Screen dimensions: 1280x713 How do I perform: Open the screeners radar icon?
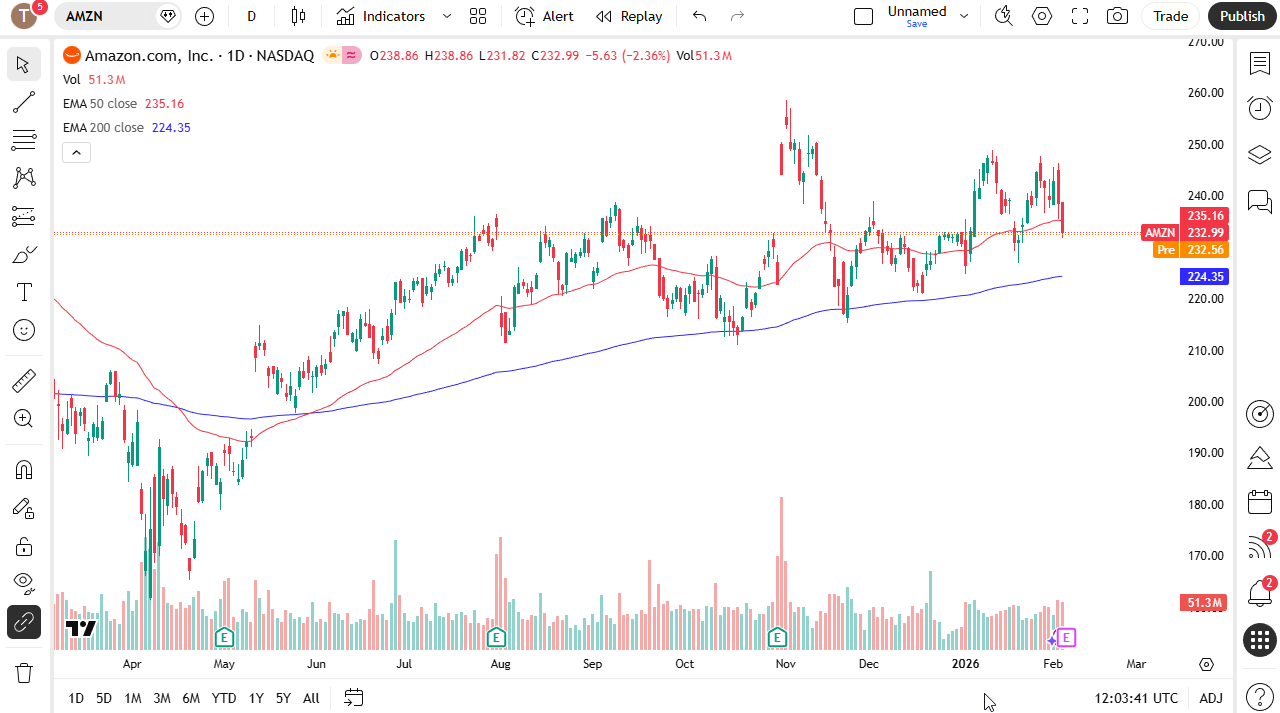pyautogui.click(x=1259, y=413)
